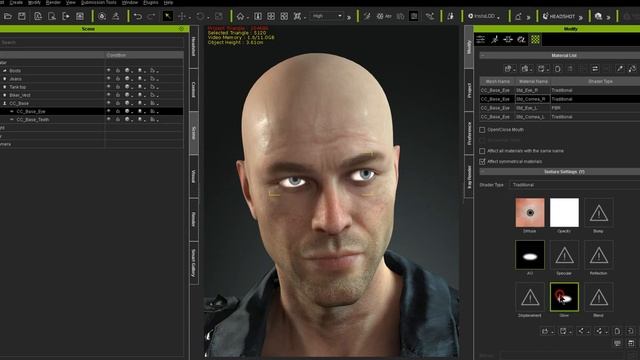
Task: Toggle visibility eye for CC_Base_Teeth row
Action: pyautogui.click(x=109, y=119)
